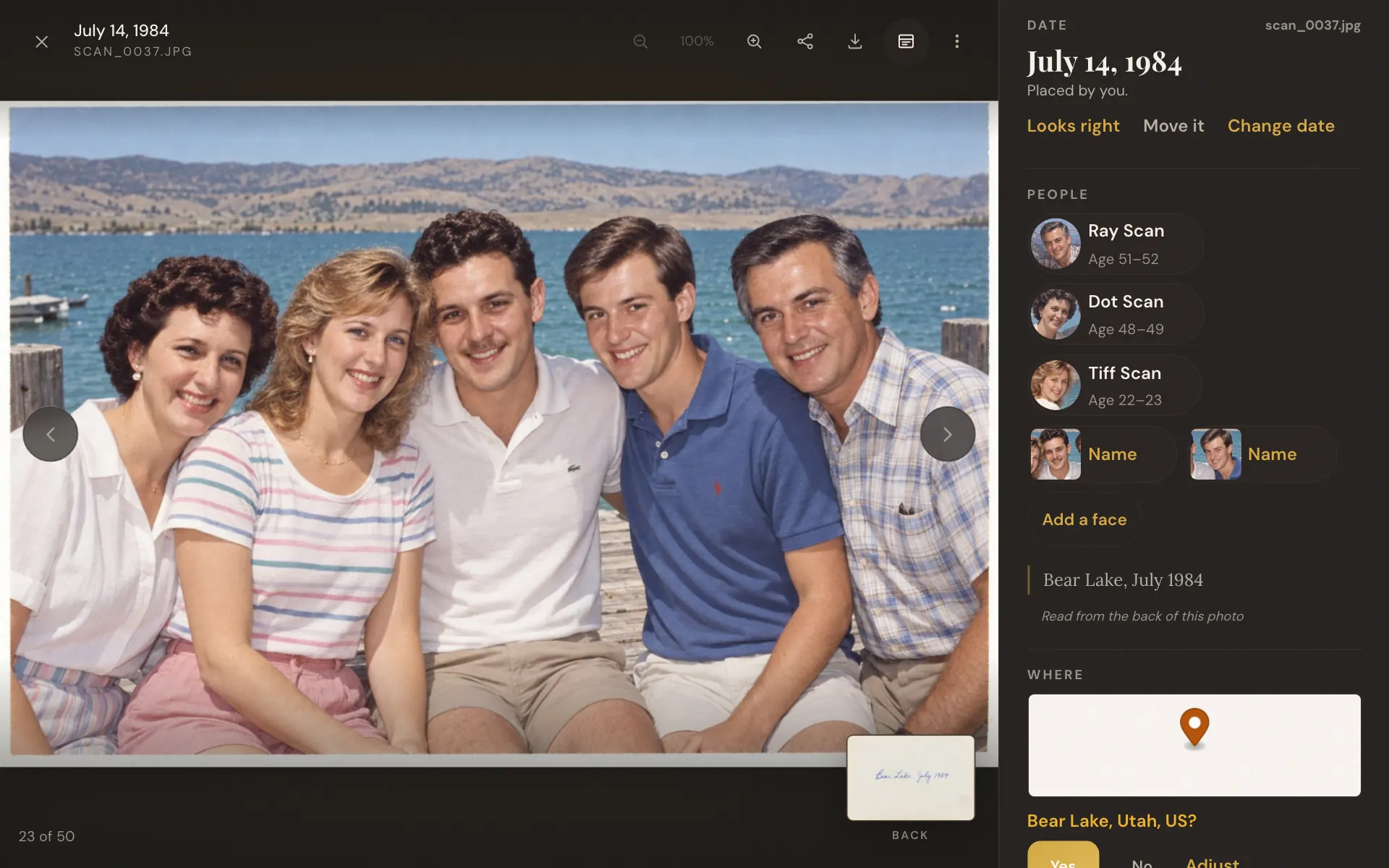Click the Bear Lake, Utah, US? suggestion
The height and width of the screenshot is (868, 1389).
(1111, 821)
